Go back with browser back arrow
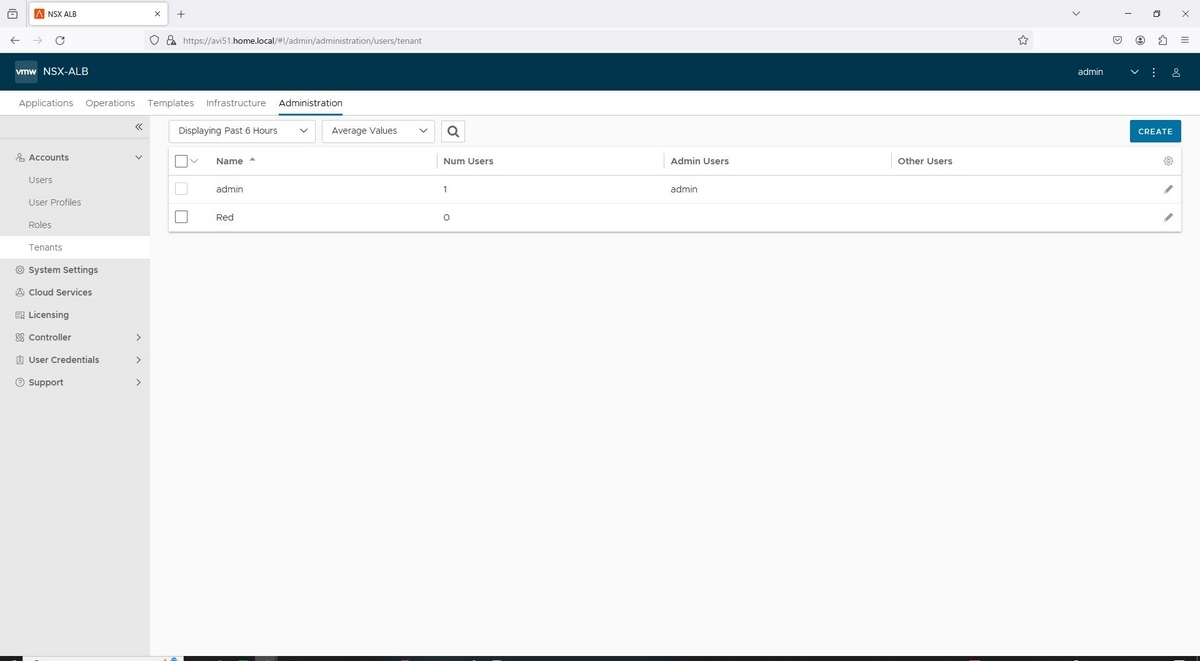The image size is (1200, 661). [x=16, y=40]
